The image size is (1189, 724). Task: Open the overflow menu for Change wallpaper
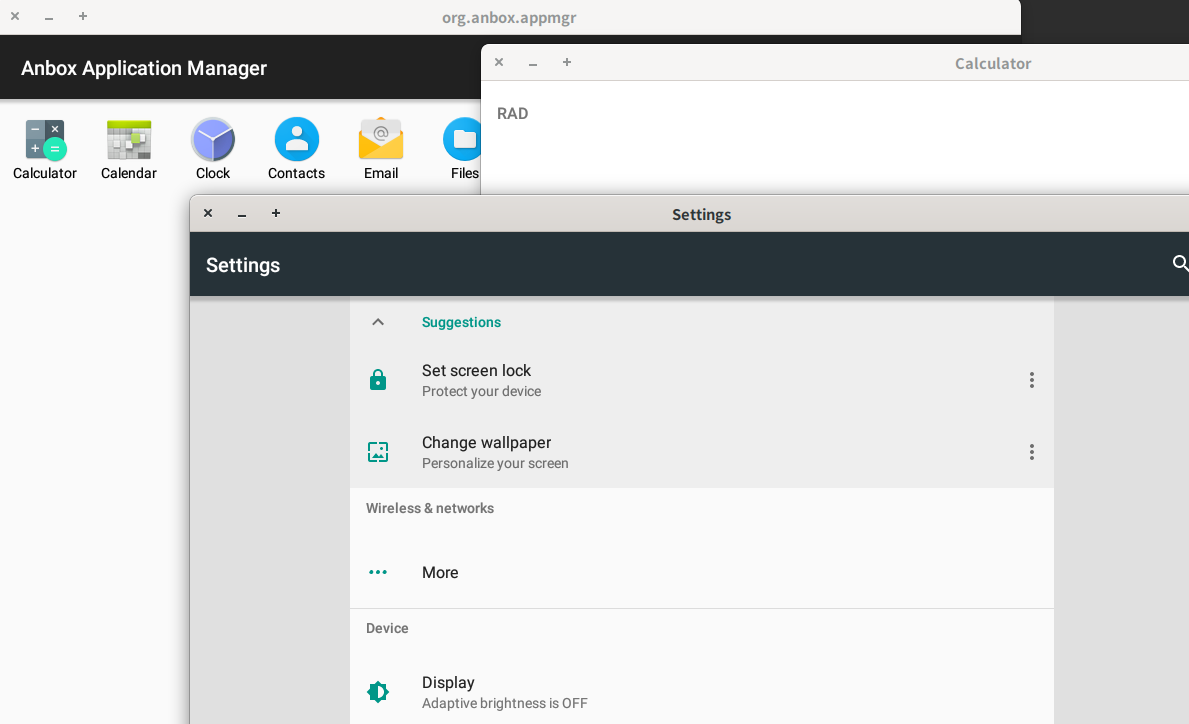click(x=1031, y=451)
